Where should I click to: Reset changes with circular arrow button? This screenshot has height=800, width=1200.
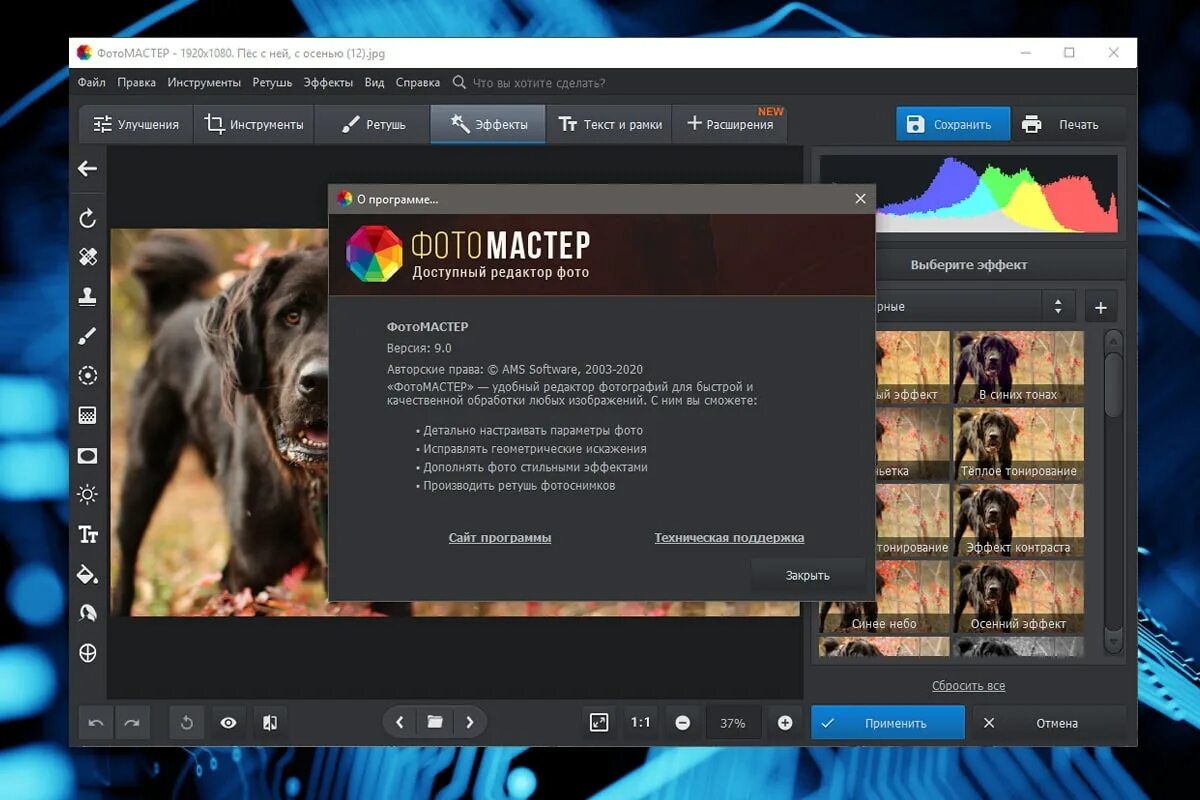tap(187, 722)
